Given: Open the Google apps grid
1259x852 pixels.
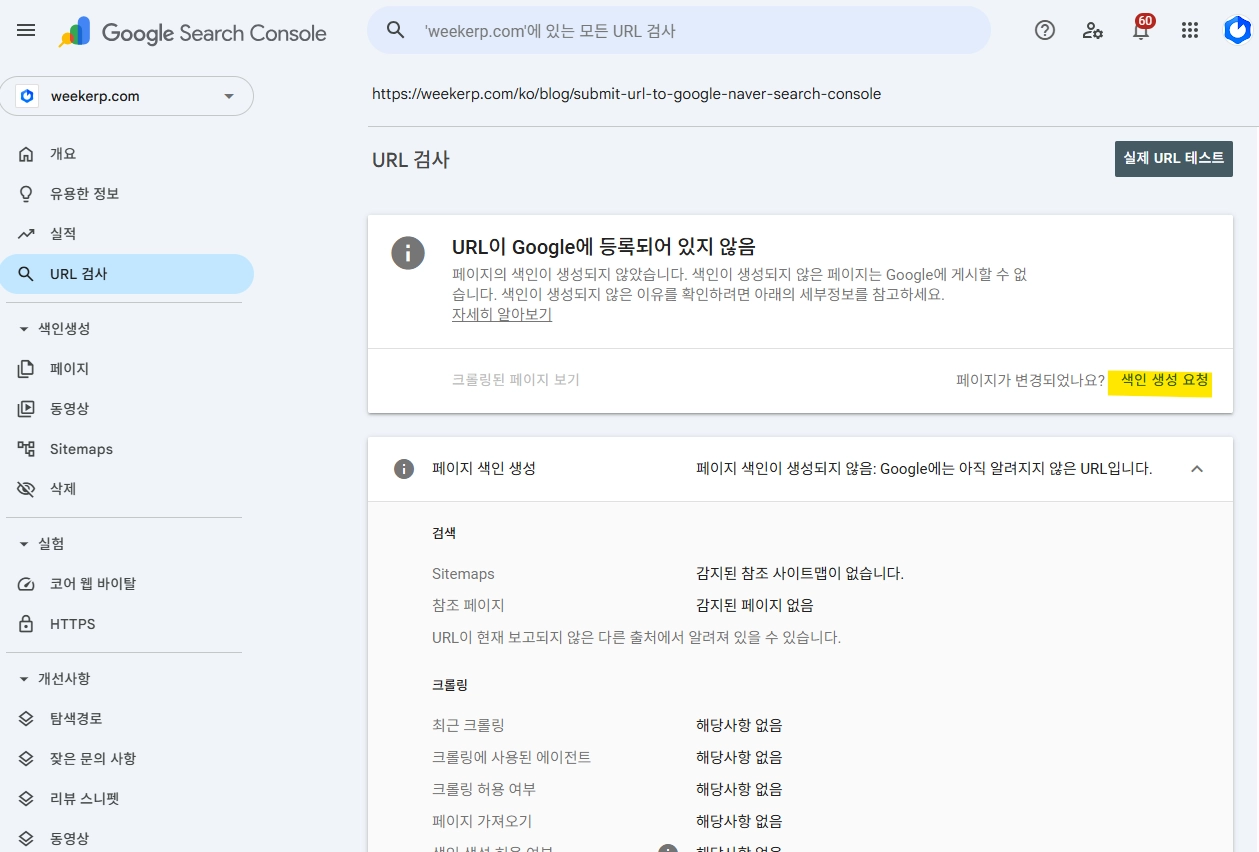Looking at the screenshot, I should tap(1189, 30).
